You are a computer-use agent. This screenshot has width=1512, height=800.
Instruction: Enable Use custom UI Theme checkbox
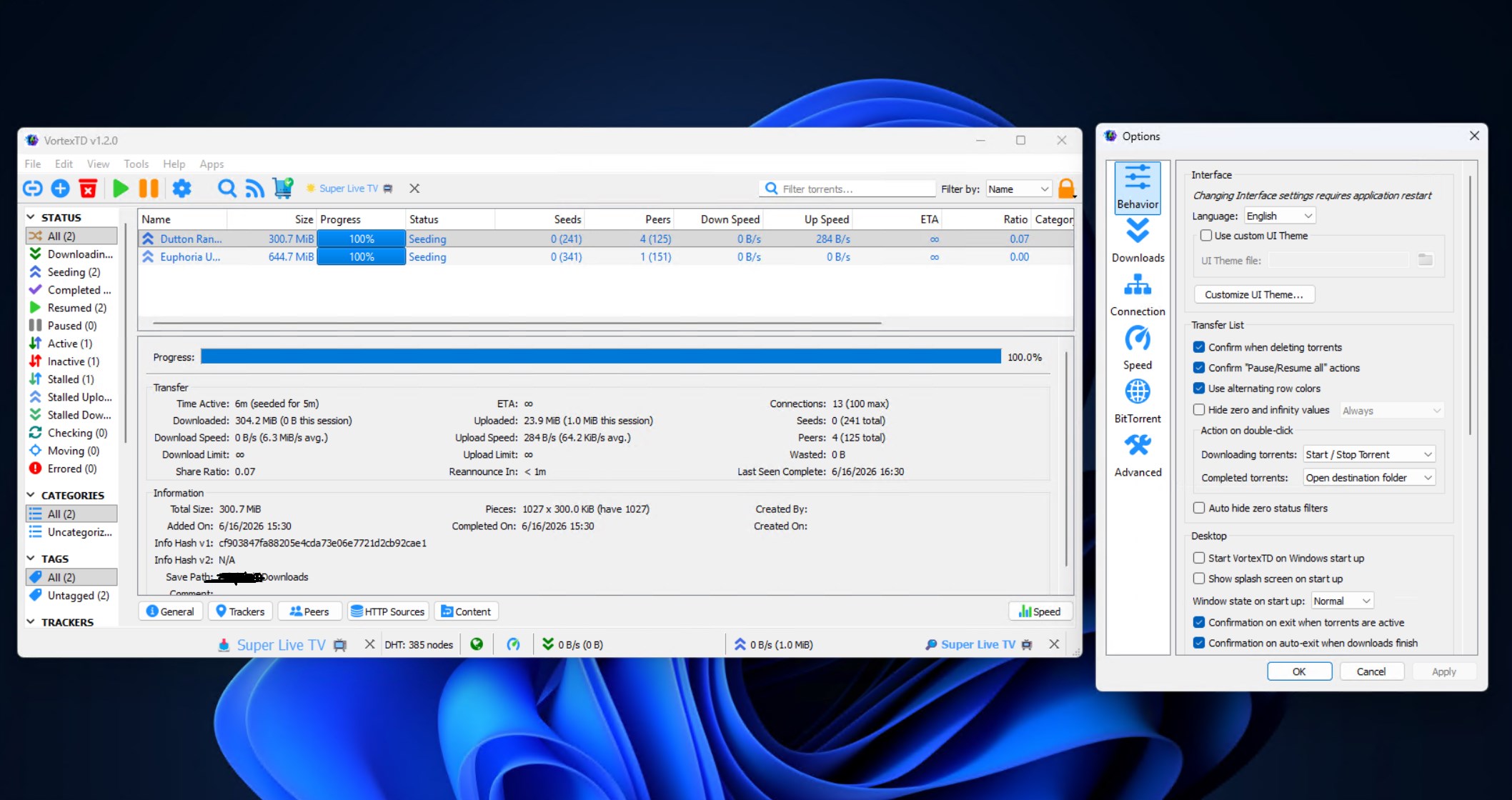click(x=1206, y=236)
